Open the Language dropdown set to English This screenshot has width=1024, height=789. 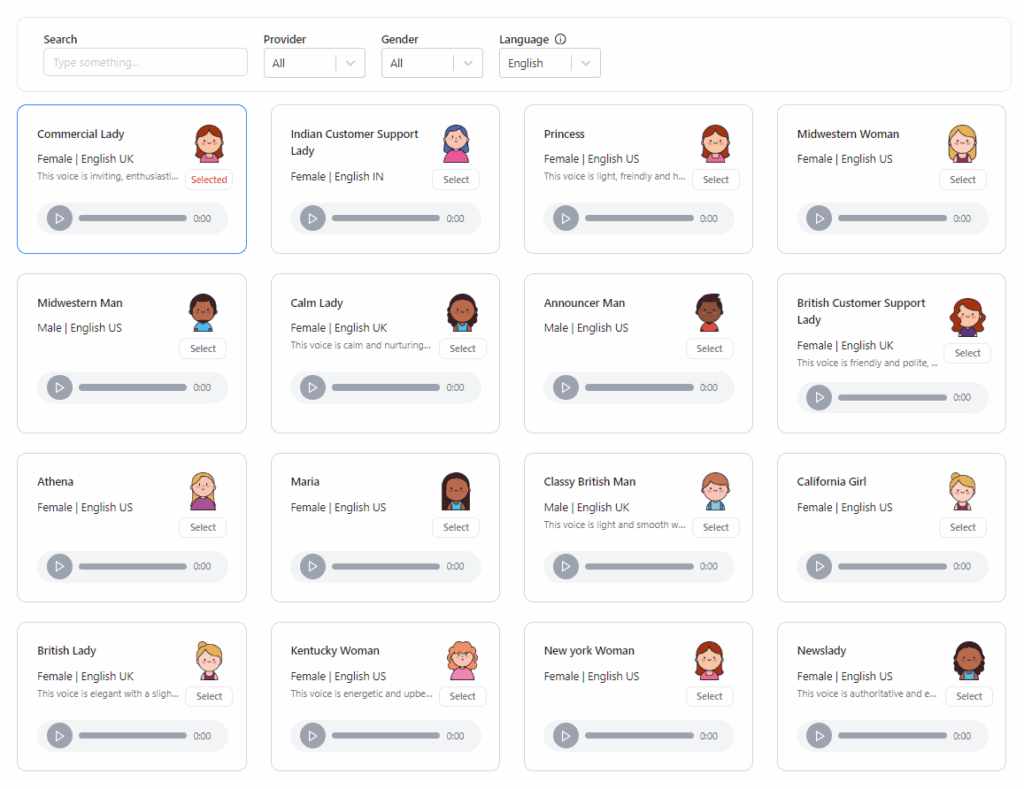[549, 63]
